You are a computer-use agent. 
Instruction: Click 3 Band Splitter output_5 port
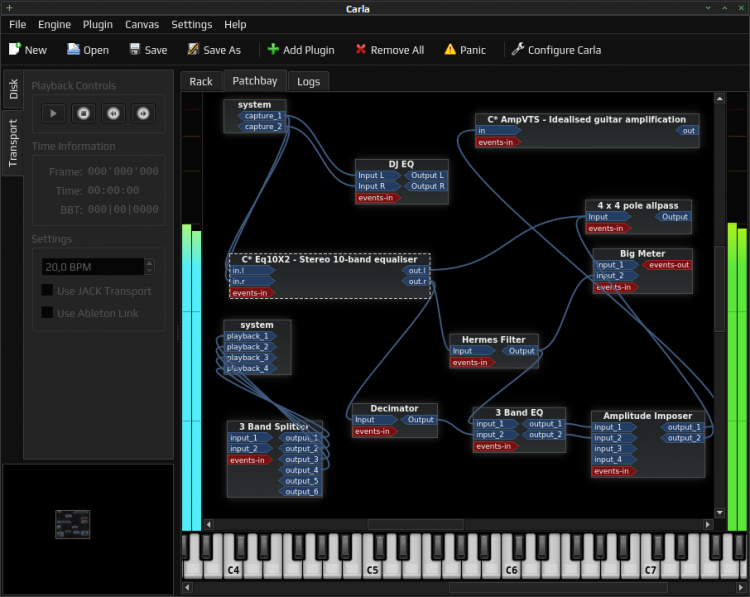point(300,481)
